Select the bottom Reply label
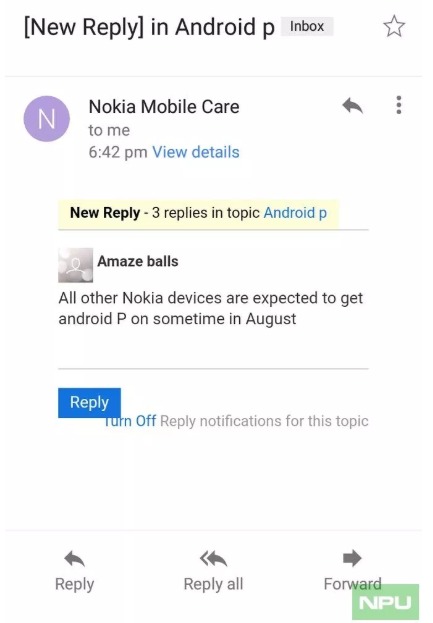This screenshot has height=623, width=433. point(74,584)
